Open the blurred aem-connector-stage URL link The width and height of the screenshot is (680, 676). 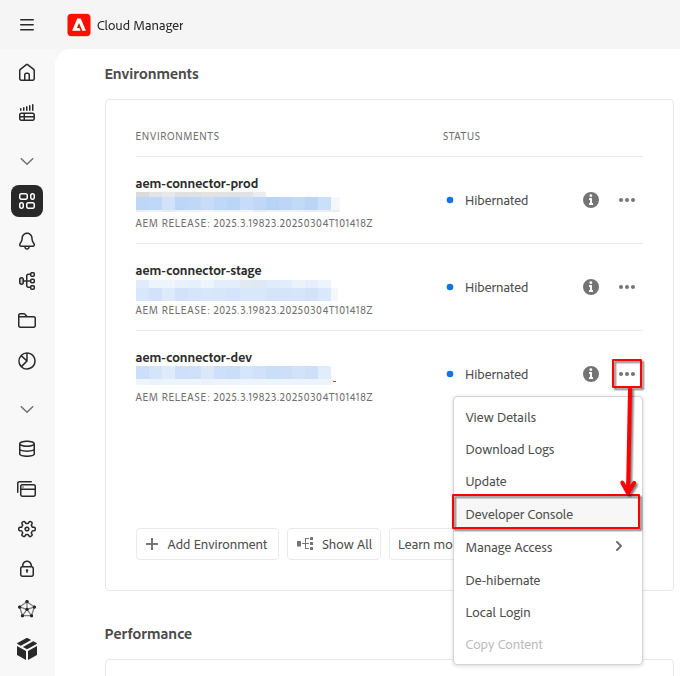pos(236,290)
